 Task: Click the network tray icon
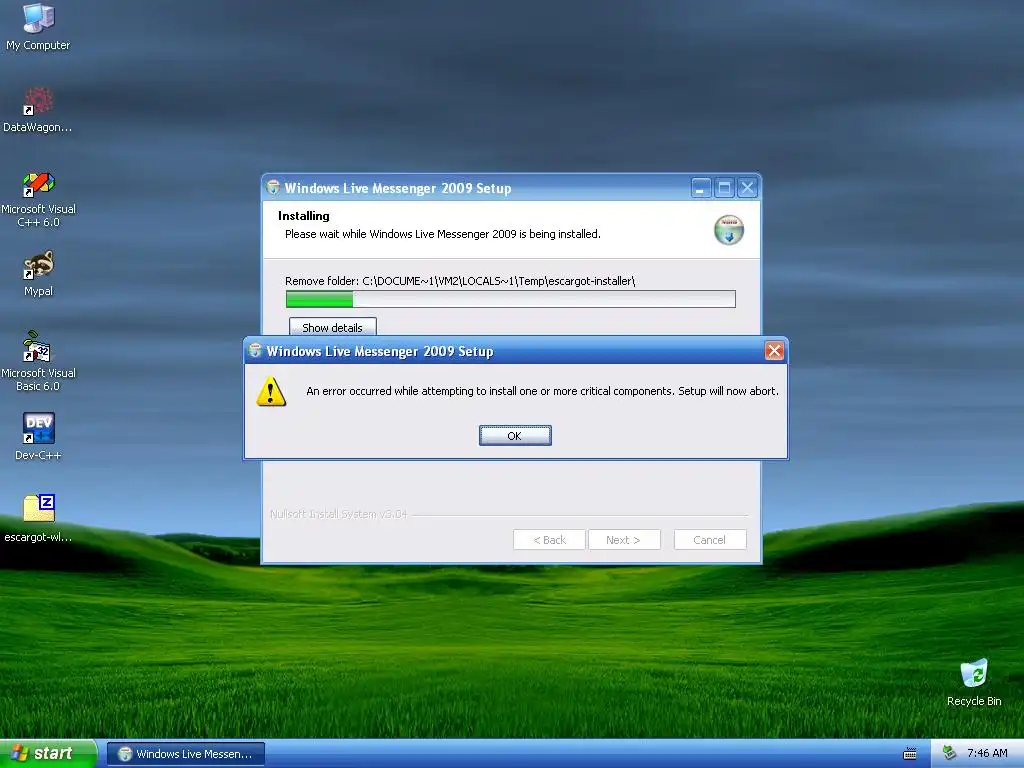(x=950, y=753)
